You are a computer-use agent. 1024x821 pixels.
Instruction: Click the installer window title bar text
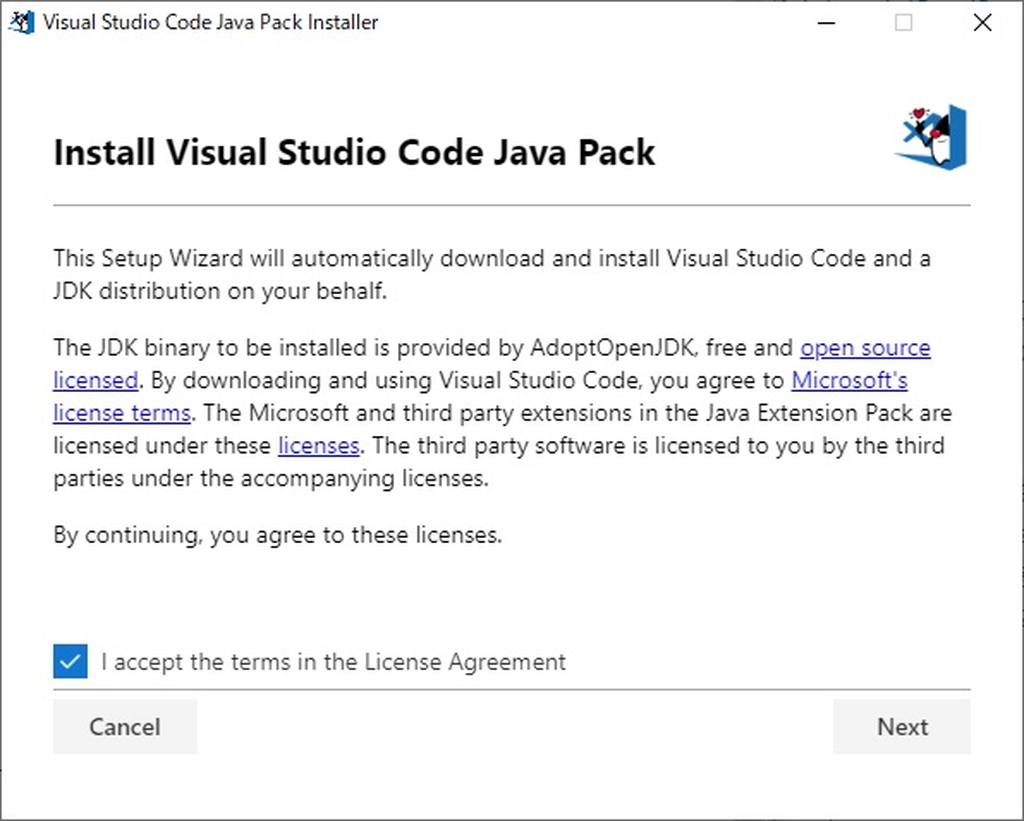208,21
